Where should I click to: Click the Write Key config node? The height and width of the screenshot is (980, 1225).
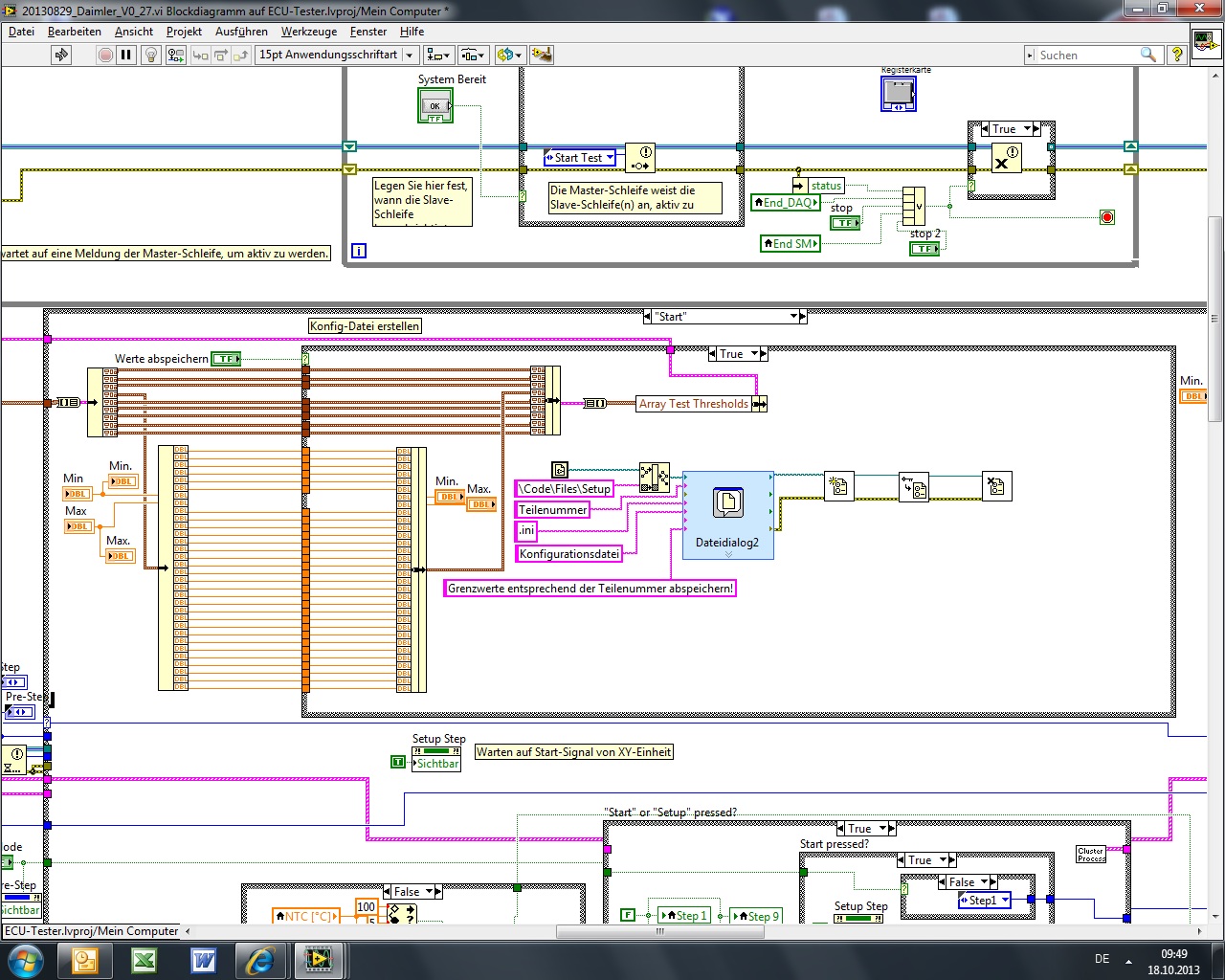[913, 486]
